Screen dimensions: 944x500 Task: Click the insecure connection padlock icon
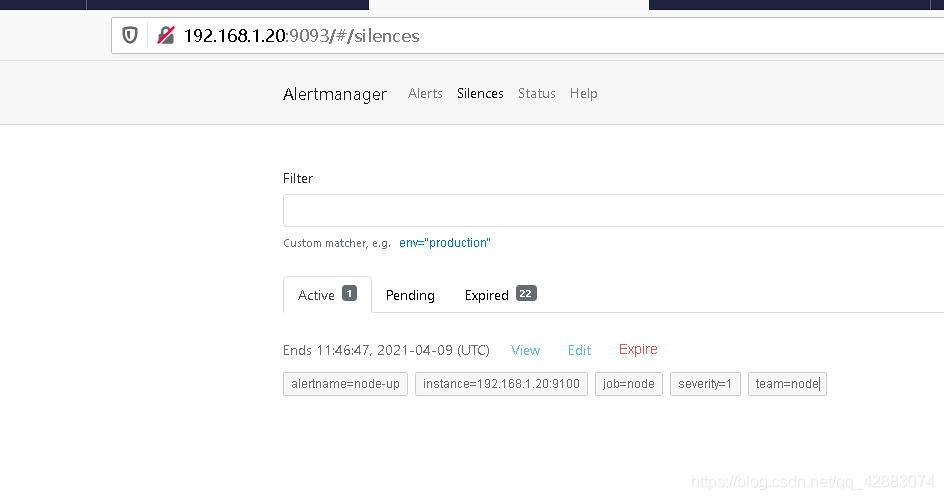coord(166,35)
